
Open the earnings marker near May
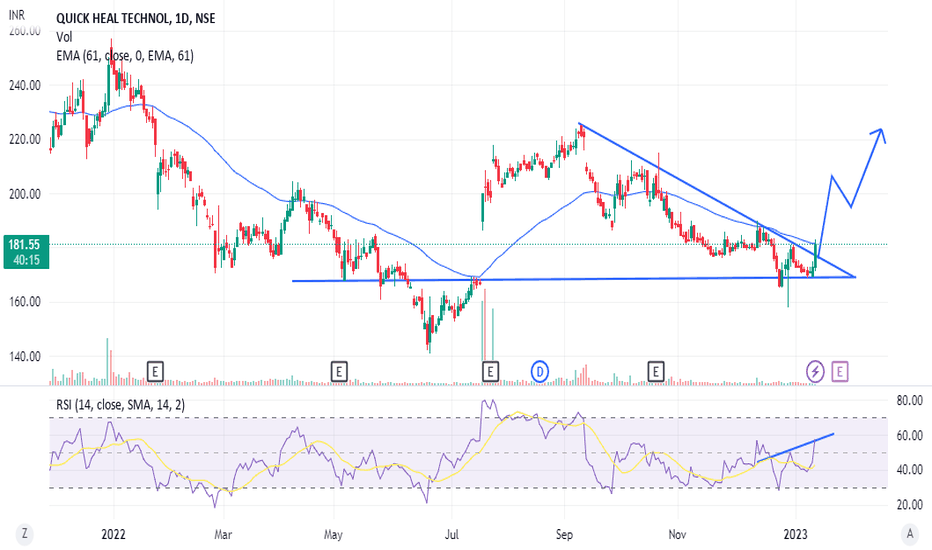(x=339, y=372)
